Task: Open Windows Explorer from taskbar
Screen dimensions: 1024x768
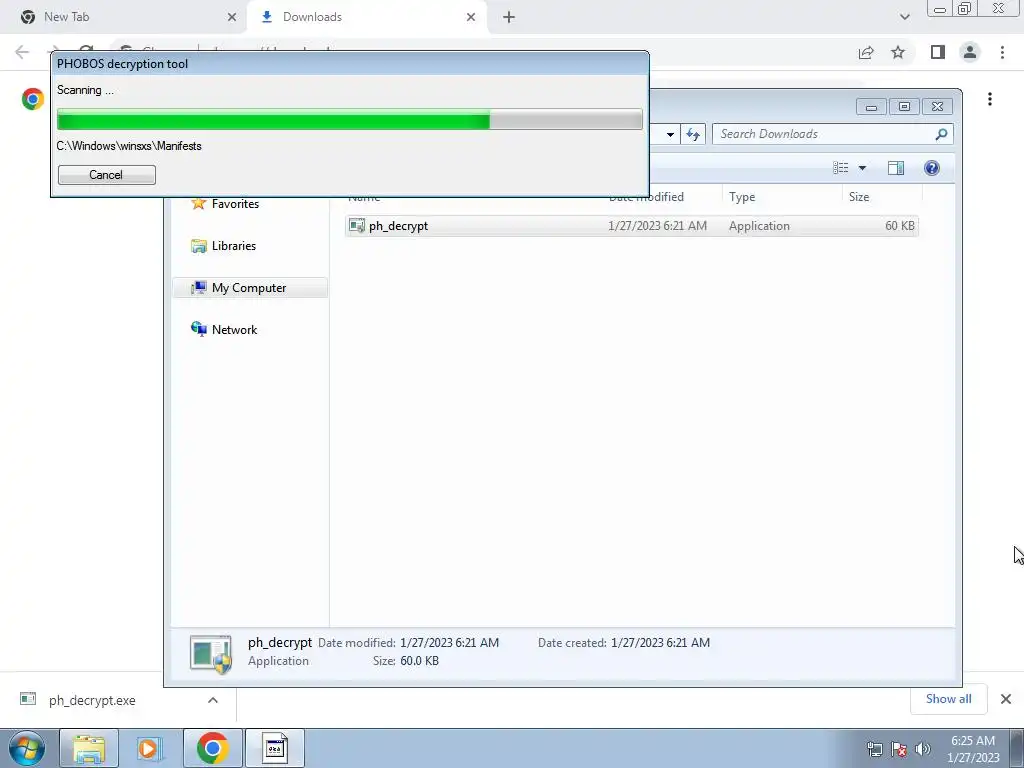Action: (89, 748)
